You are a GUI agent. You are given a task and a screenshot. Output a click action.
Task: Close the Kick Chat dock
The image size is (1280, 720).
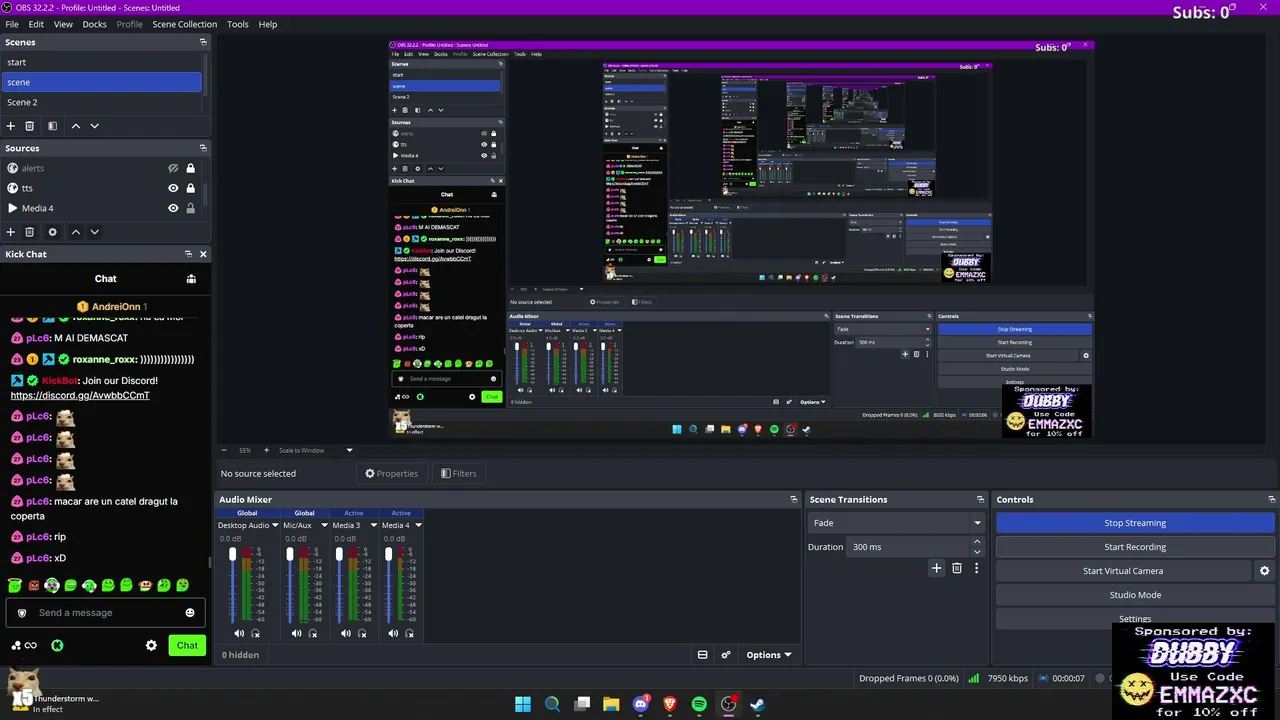coord(203,254)
